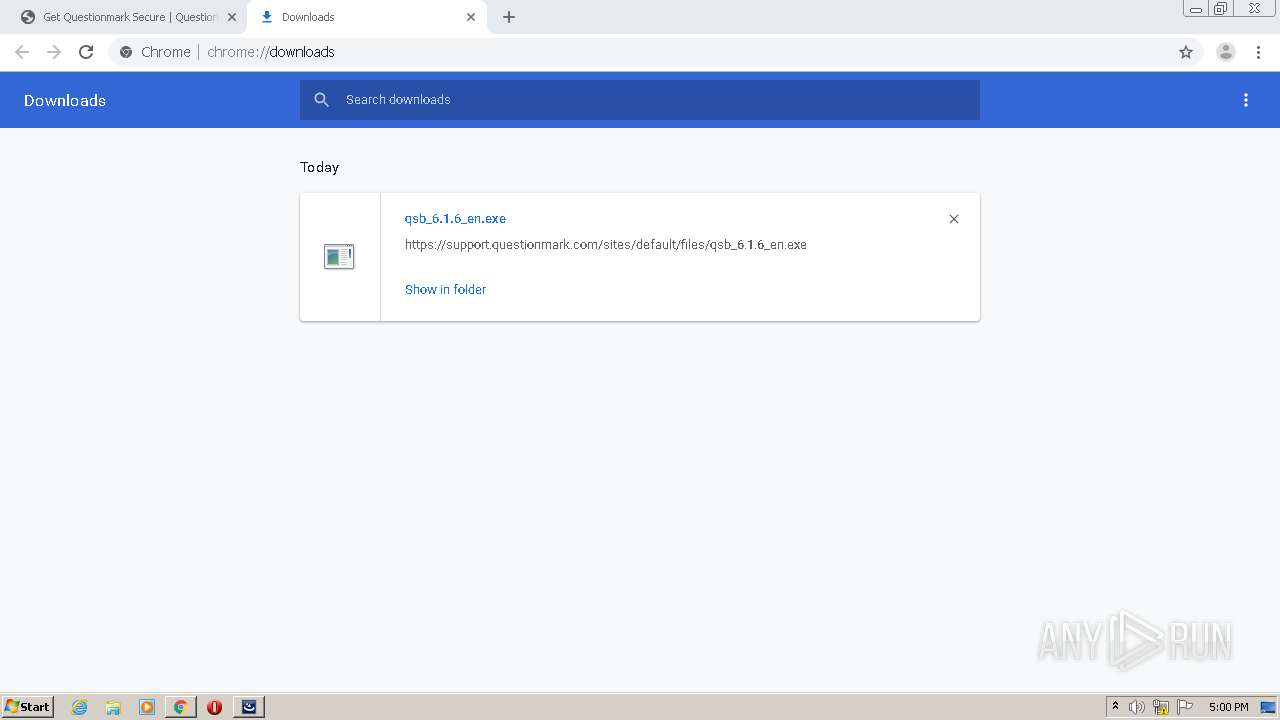The height and width of the screenshot is (720, 1280).
Task: Open the Opera icon in taskbar
Action: point(214,707)
